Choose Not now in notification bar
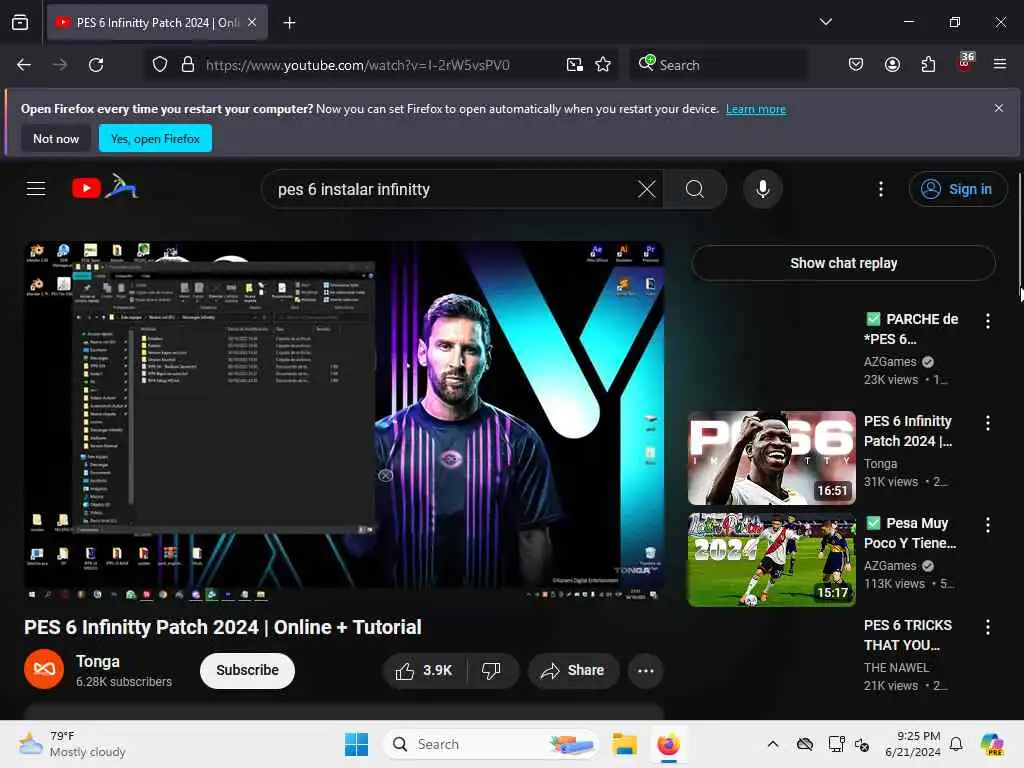1024x768 pixels. coord(56,138)
